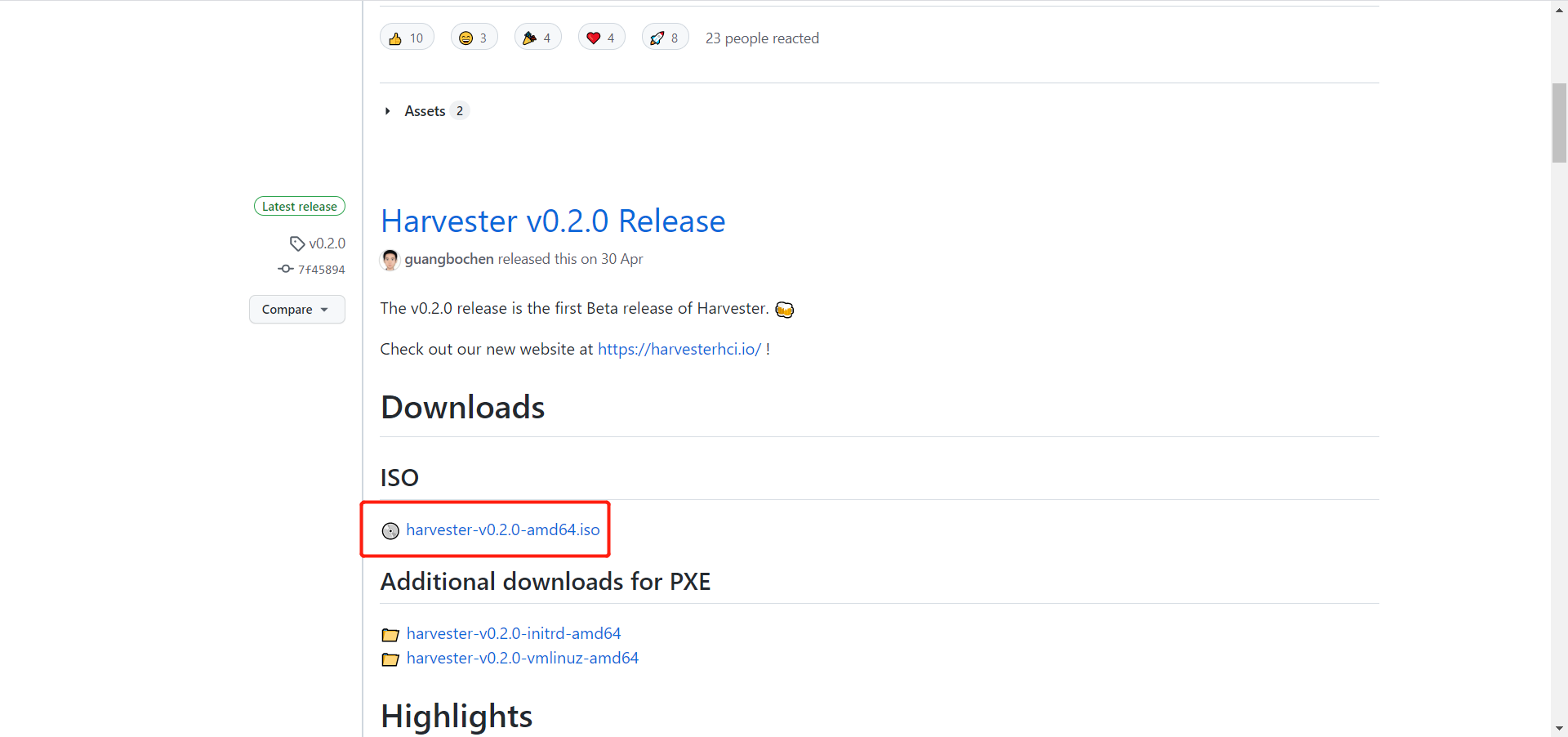Image resolution: width=1568 pixels, height=737 pixels.
Task: Click the 'first Beta release of Harvester' sentence
Action: coord(574,308)
